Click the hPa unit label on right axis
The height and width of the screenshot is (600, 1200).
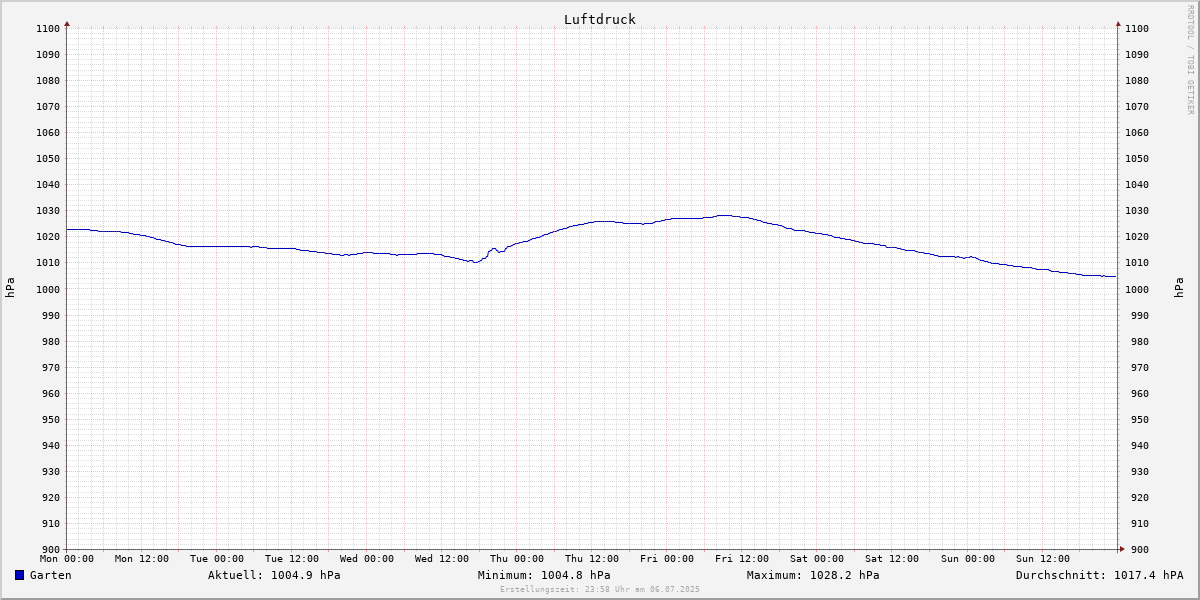[1179, 288]
